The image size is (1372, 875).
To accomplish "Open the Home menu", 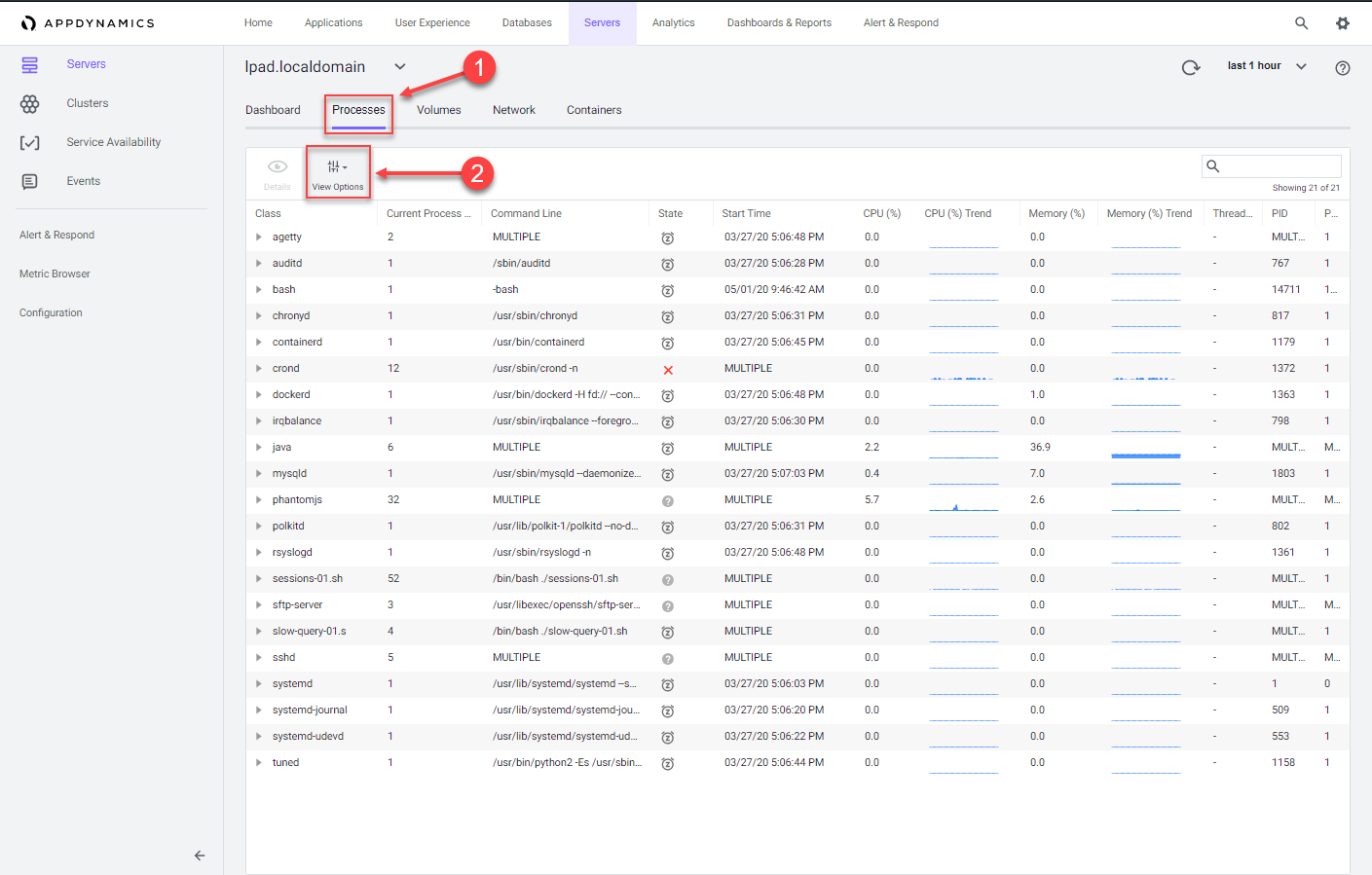I will (258, 23).
